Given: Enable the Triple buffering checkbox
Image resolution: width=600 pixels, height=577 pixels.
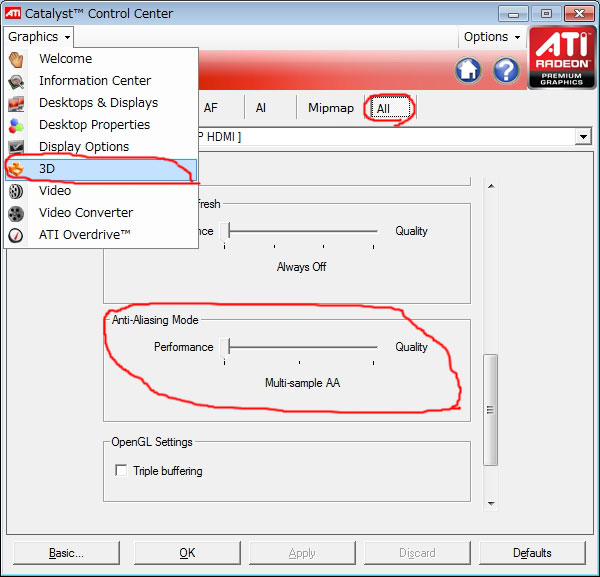Looking at the screenshot, I should click(121, 470).
